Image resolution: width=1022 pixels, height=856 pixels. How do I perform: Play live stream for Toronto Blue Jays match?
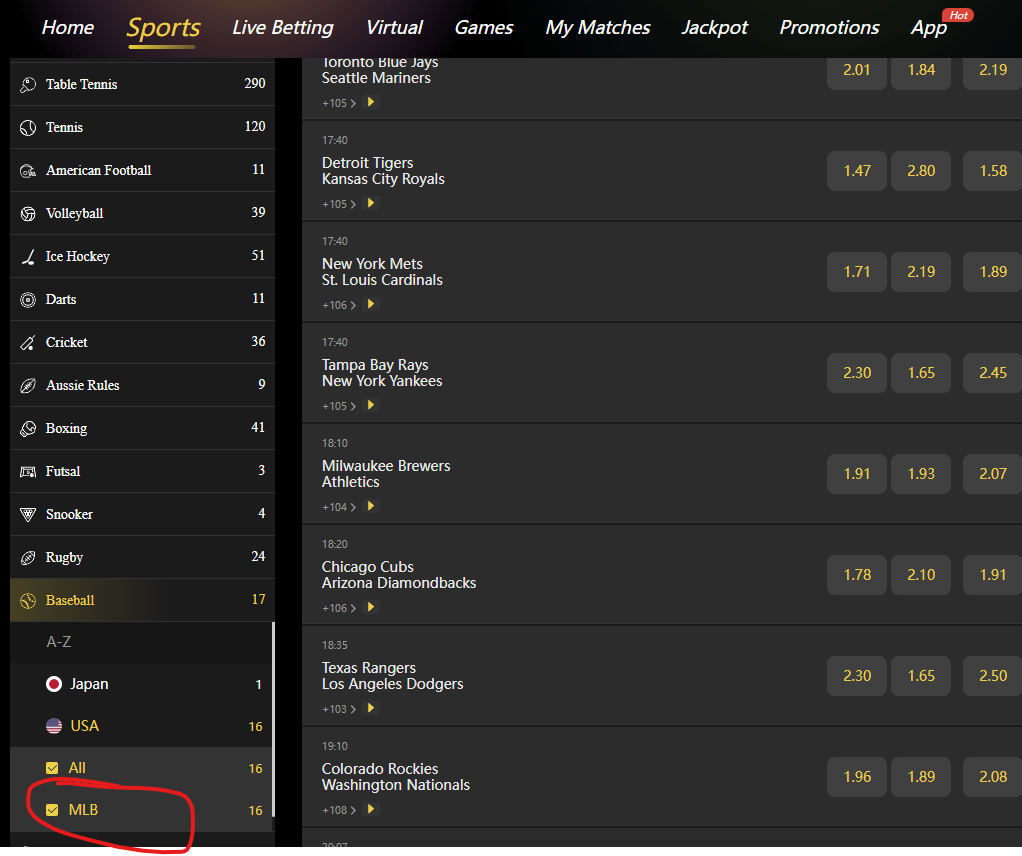point(370,102)
